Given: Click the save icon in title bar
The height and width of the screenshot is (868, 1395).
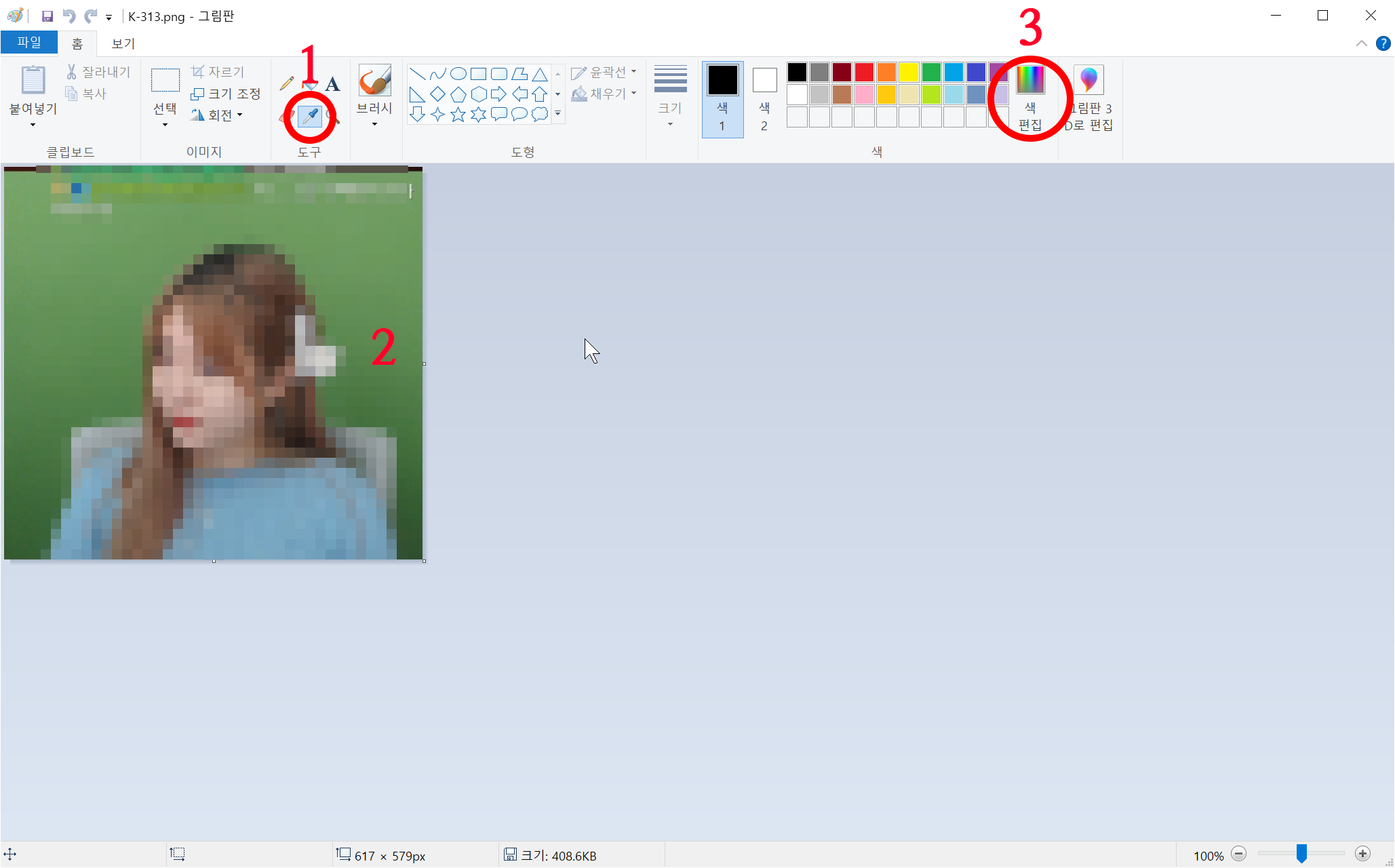Looking at the screenshot, I should pyautogui.click(x=47, y=16).
